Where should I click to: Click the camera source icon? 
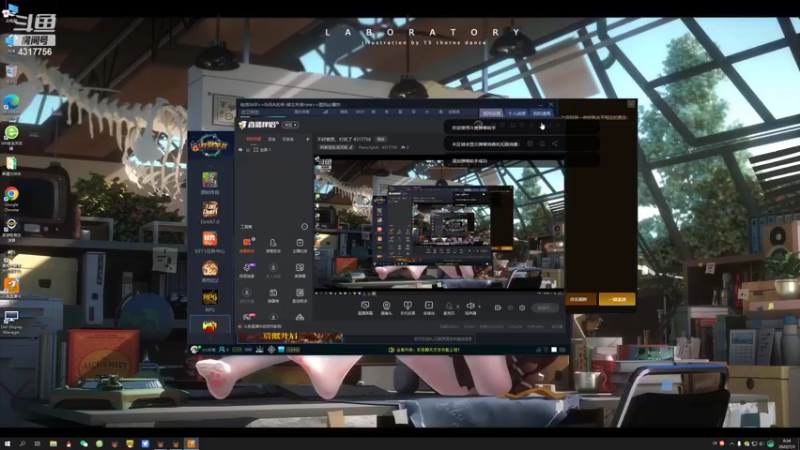[386, 308]
